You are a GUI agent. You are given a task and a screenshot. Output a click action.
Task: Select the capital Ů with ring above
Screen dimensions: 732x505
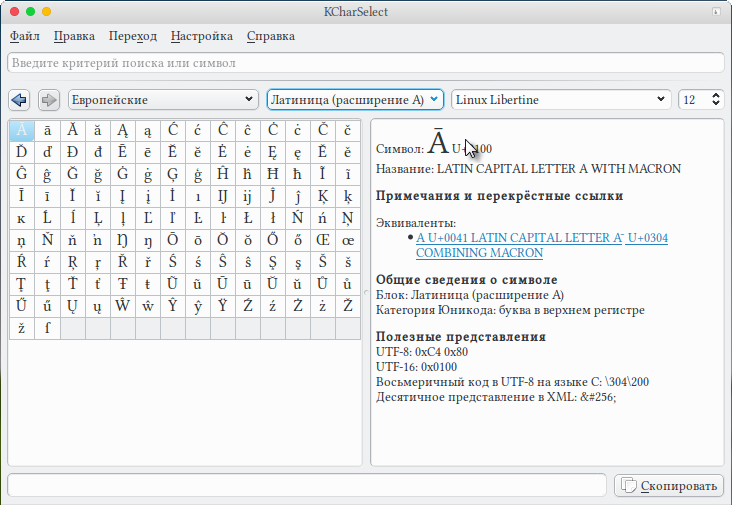(323, 284)
